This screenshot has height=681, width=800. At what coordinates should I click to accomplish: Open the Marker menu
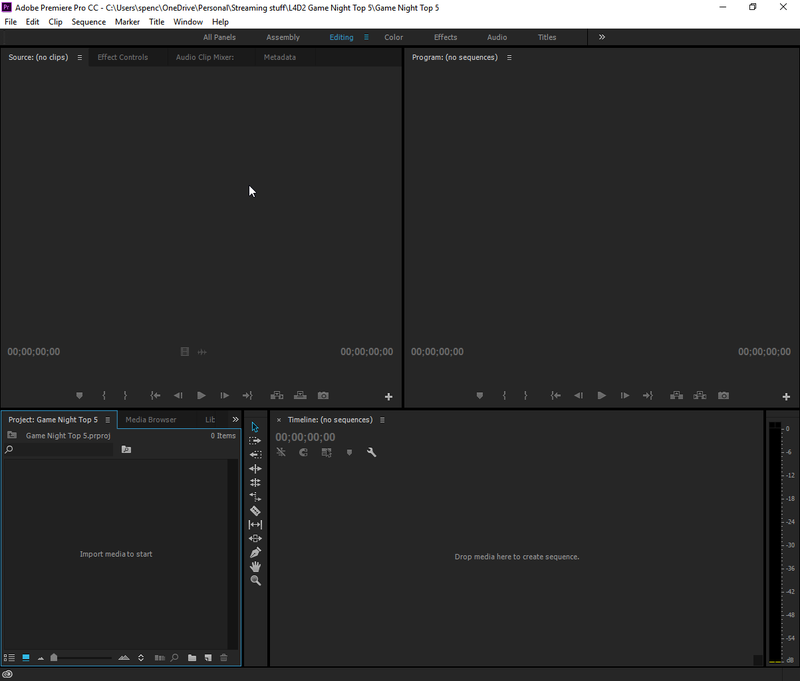pyautogui.click(x=127, y=22)
